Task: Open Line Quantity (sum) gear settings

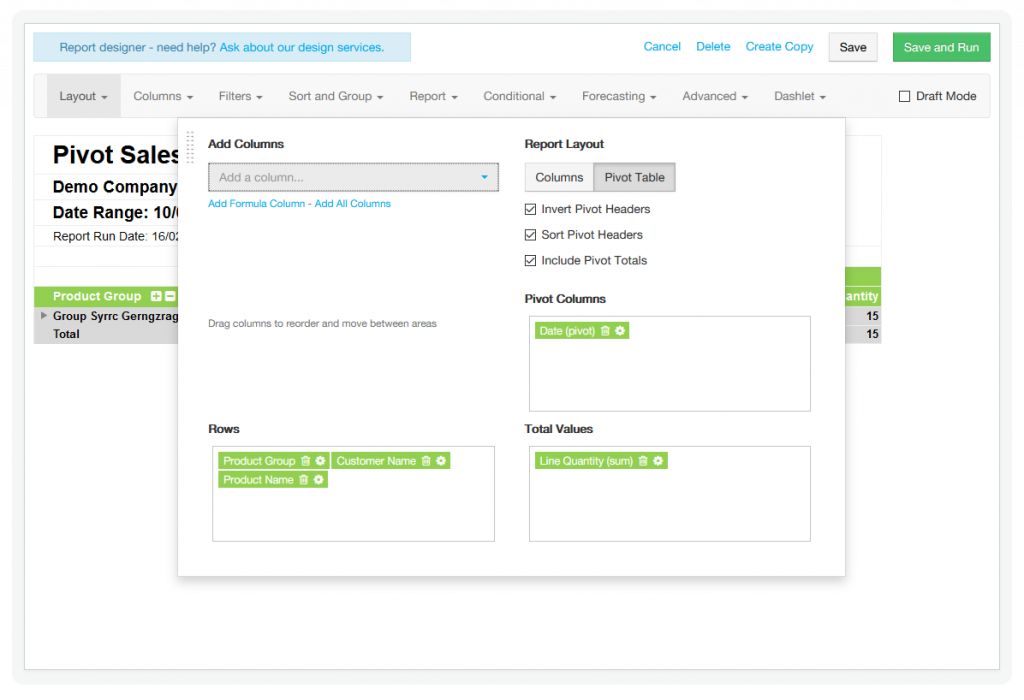Action: pyautogui.click(x=658, y=461)
